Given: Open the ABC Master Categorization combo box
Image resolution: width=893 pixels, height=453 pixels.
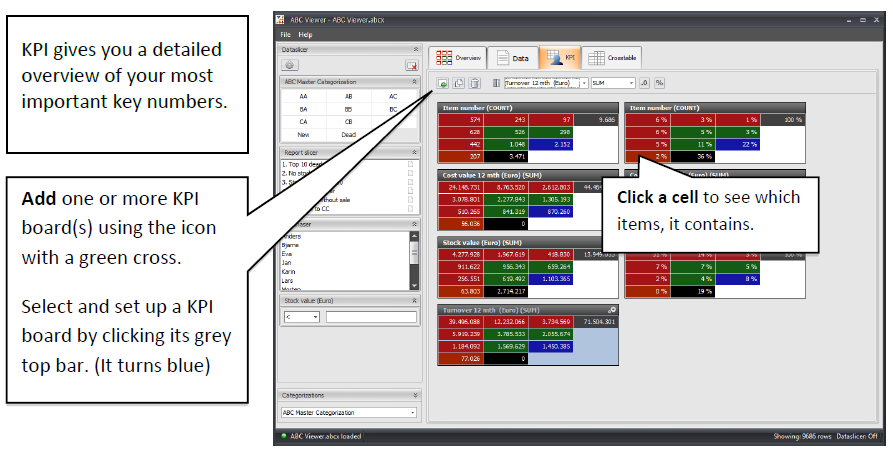Looking at the screenshot, I should pos(349,413).
